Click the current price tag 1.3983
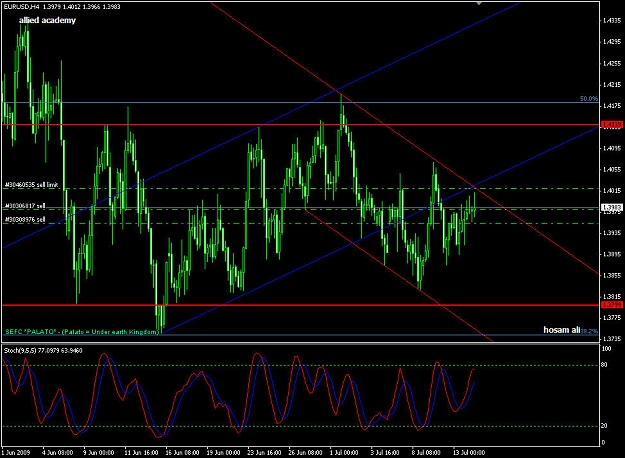This screenshot has height=458, width=625. [612, 208]
